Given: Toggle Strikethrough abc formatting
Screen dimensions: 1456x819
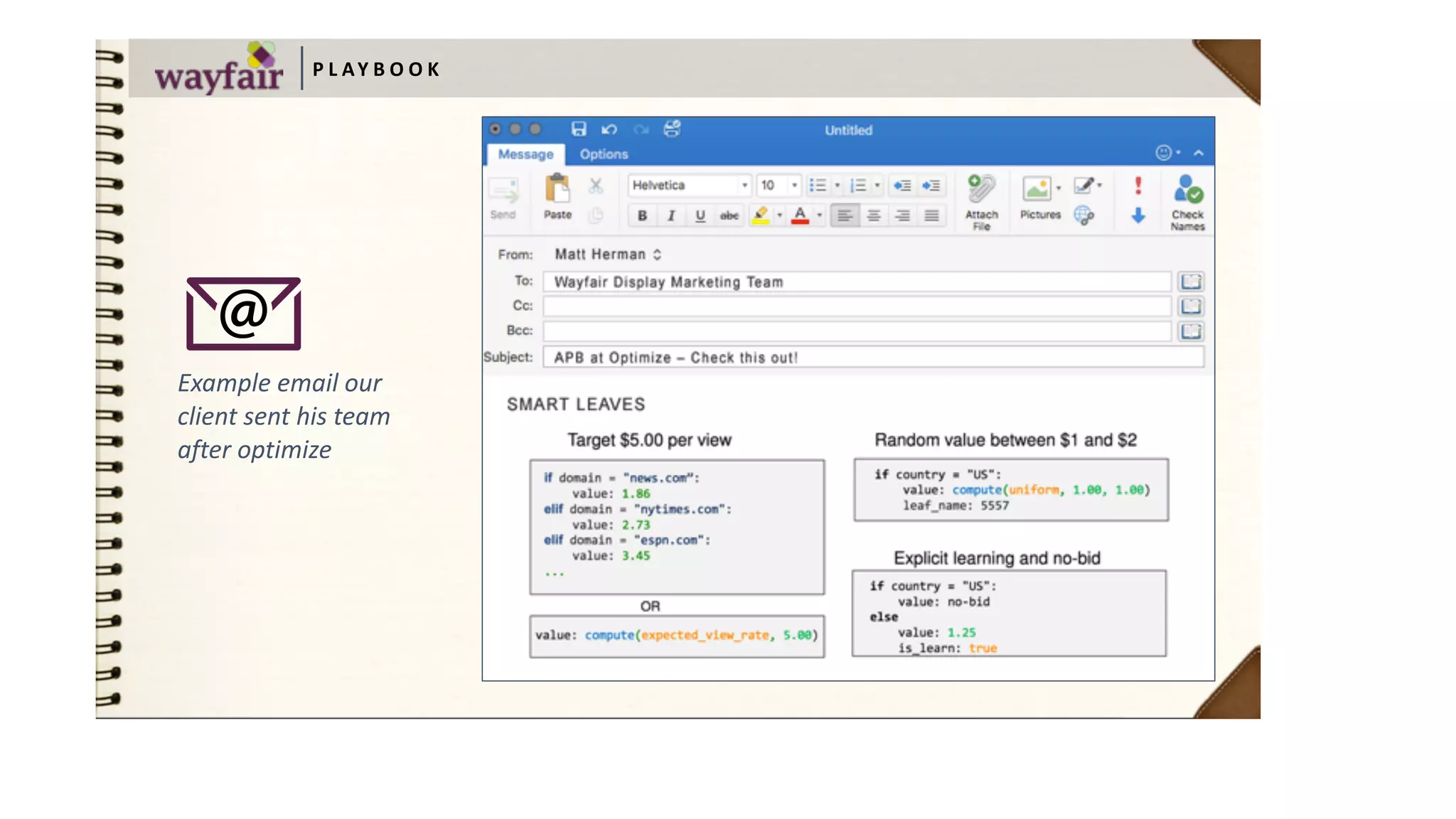Looking at the screenshot, I should (x=729, y=215).
